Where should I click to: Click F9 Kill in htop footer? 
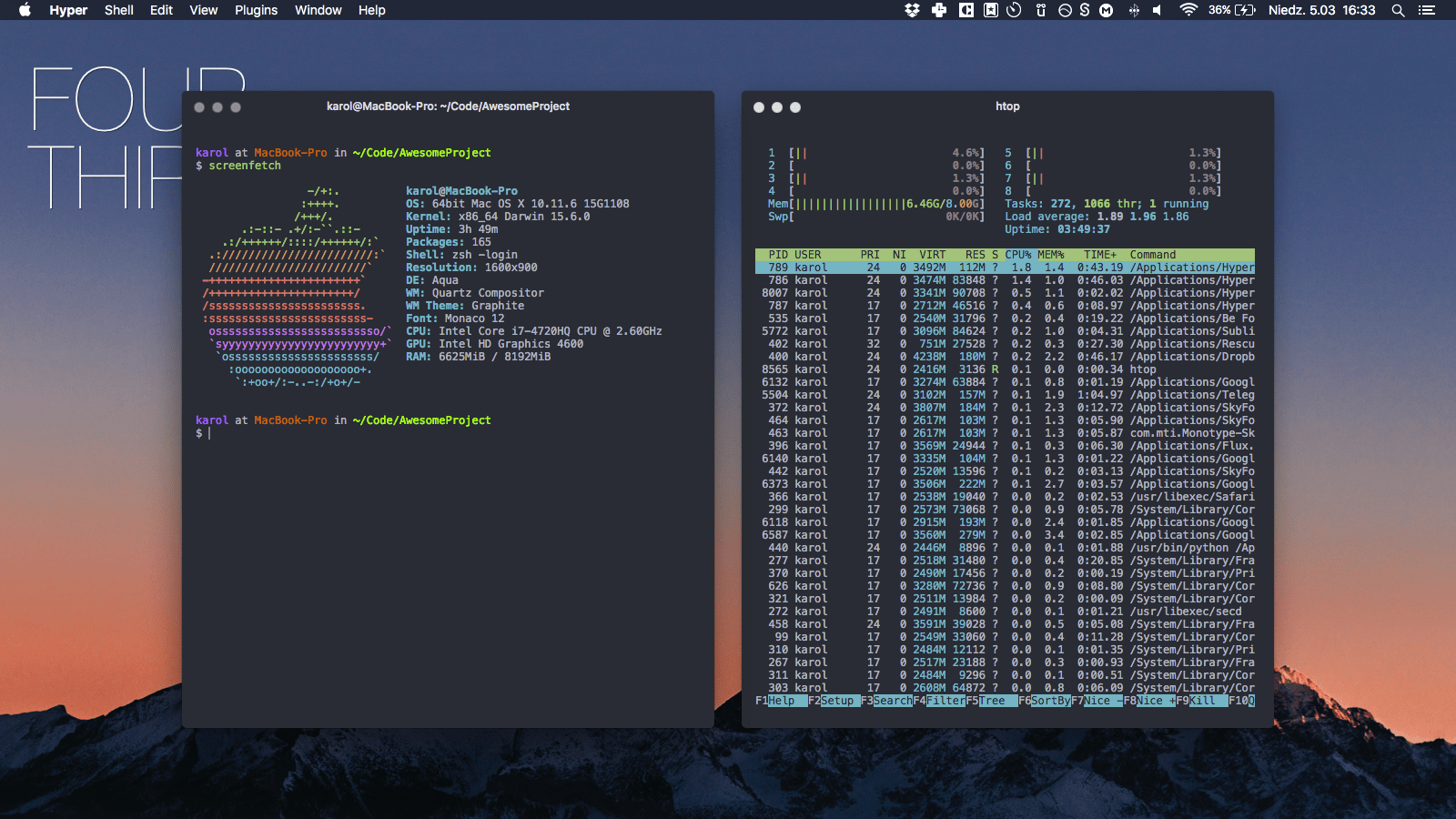click(x=1203, y=701)
